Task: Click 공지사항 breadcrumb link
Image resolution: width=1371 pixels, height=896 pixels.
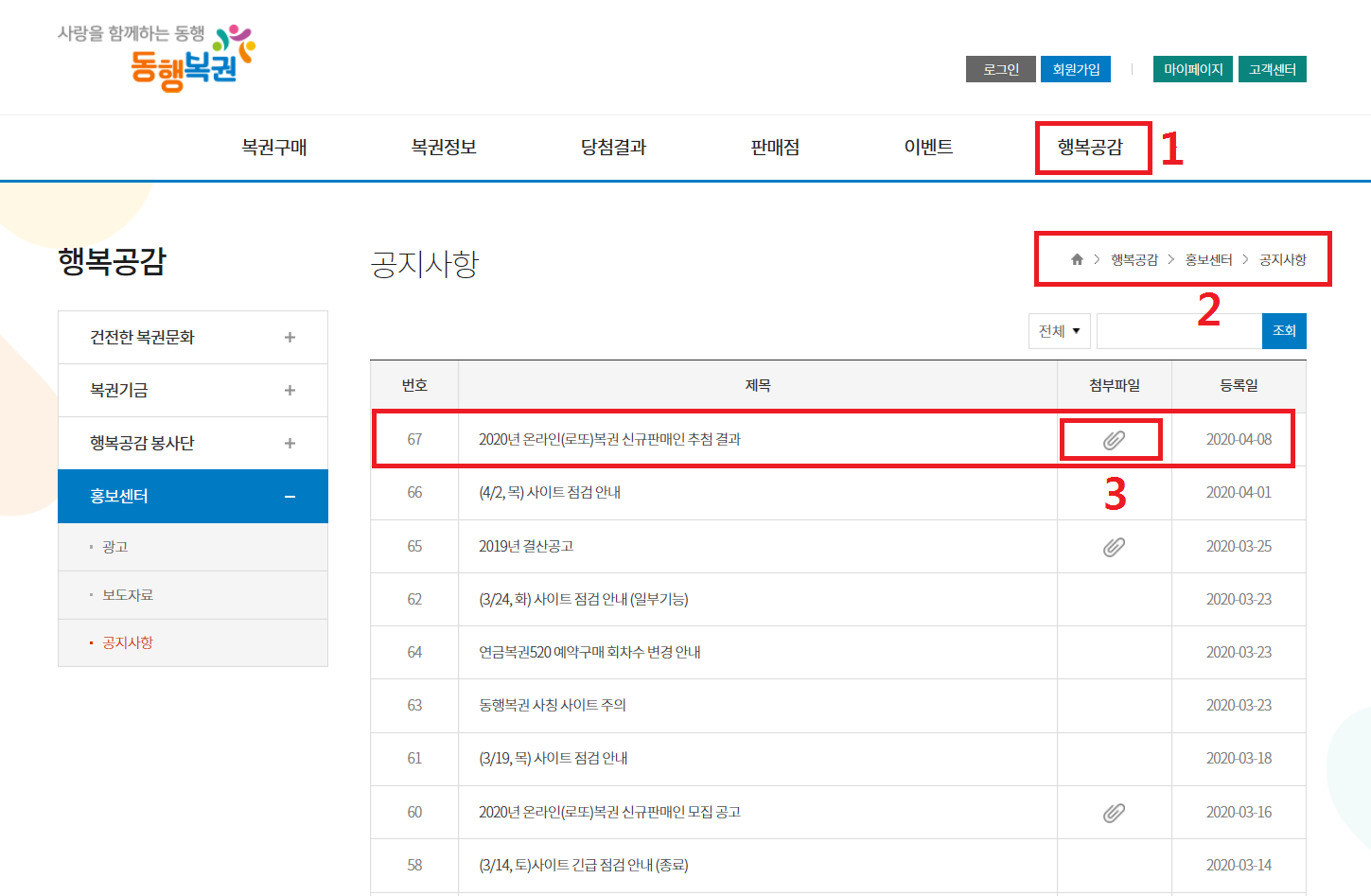Action: [1283, 259]
